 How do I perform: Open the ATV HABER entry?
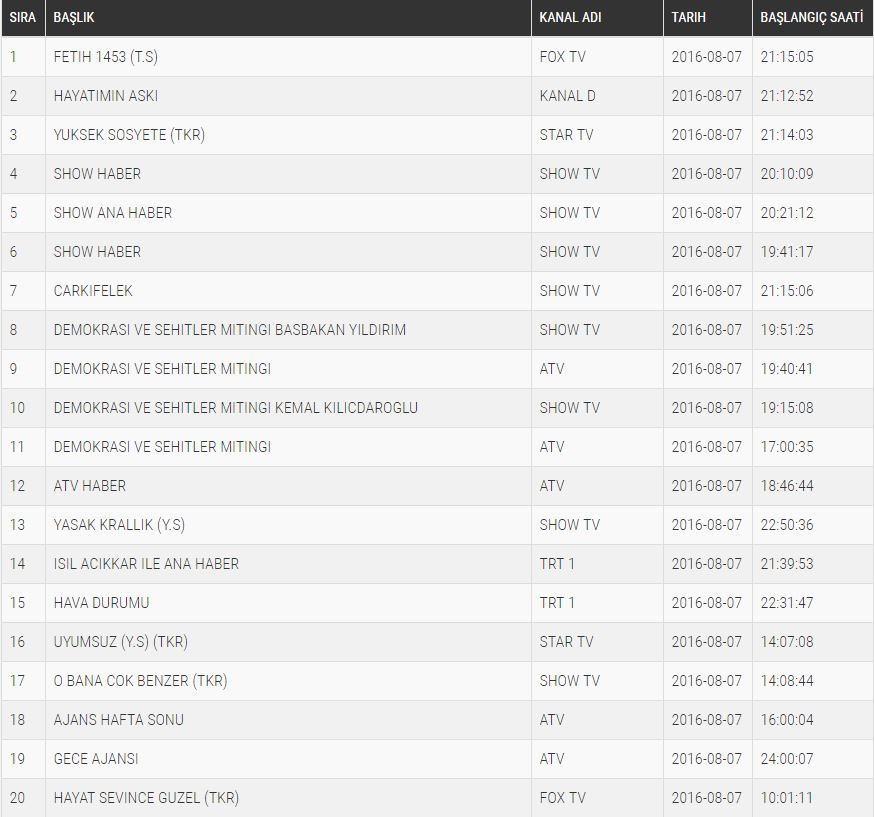[90, 486]
